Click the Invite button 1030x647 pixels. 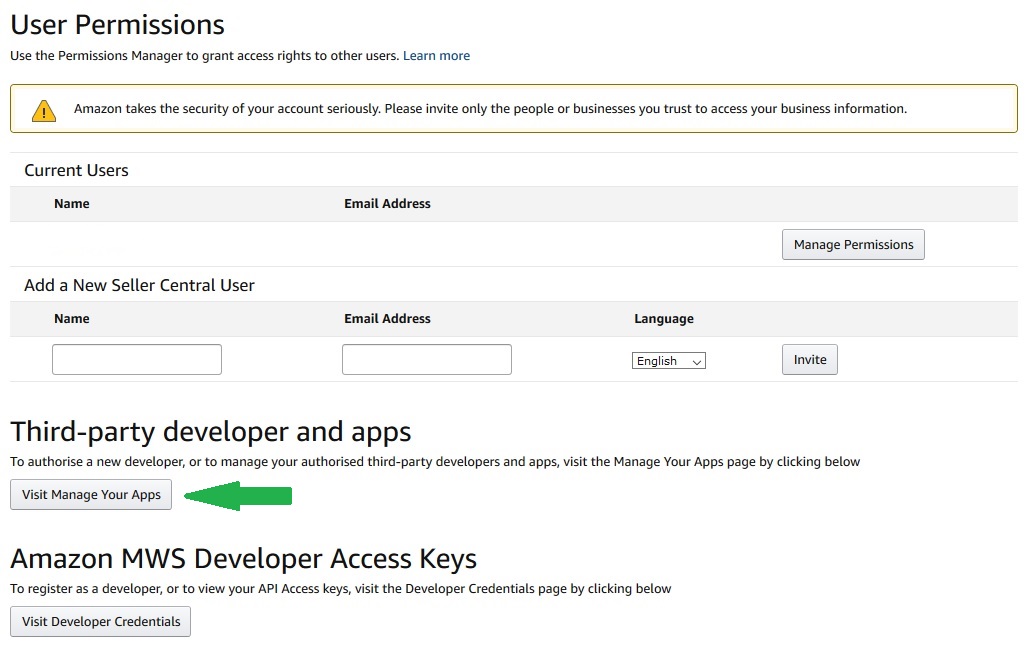click(809, 359)
